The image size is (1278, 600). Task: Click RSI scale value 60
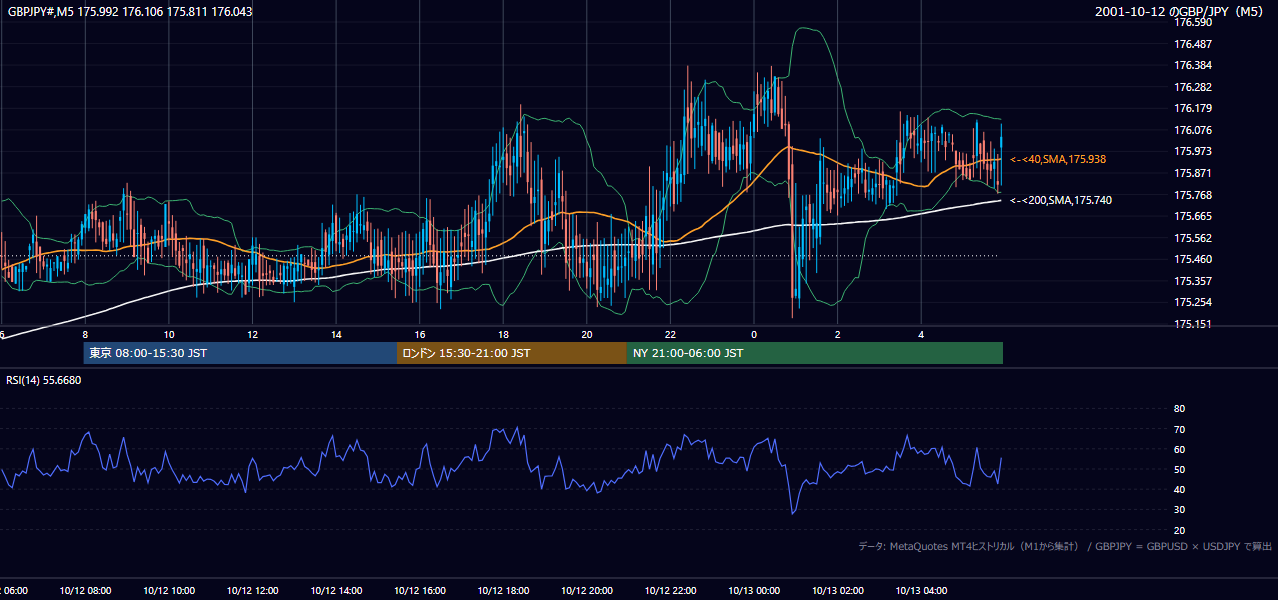1179,449
